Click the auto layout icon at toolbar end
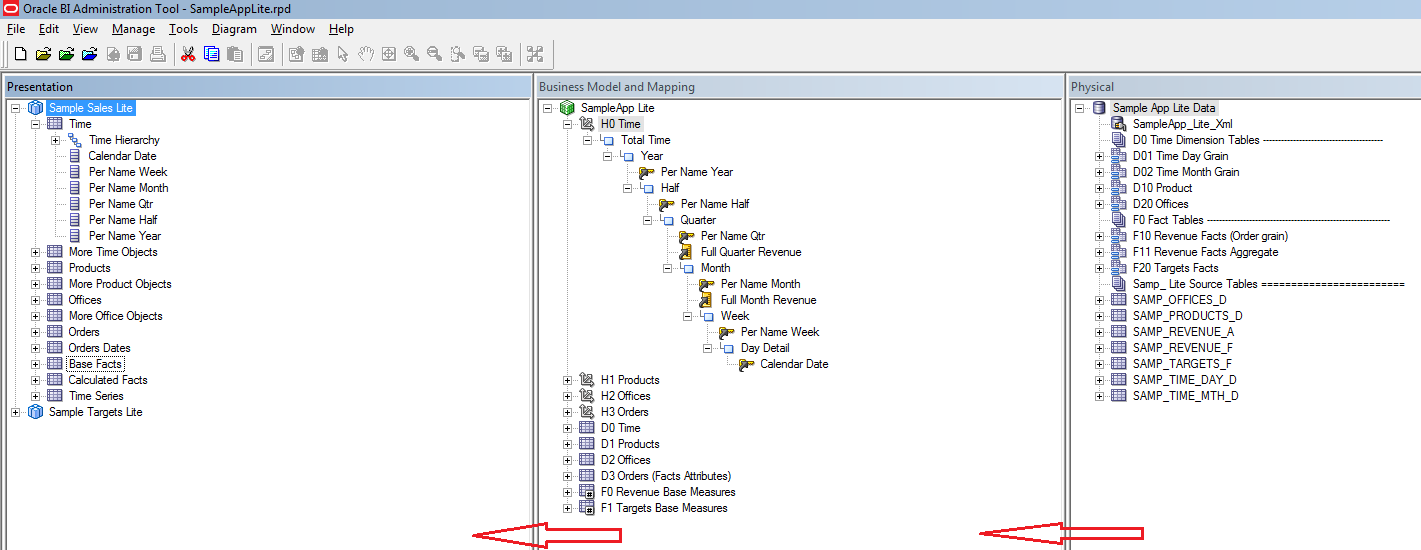This screenshot has width=1421, height=550. coord(535,54)
